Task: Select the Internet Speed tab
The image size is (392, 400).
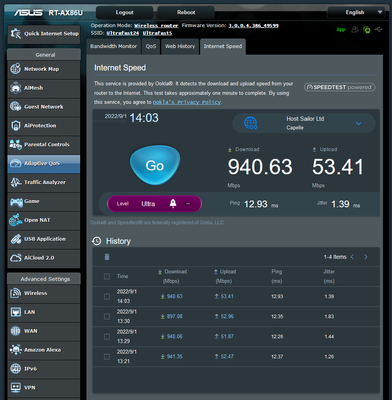Action: click(223, 46)
